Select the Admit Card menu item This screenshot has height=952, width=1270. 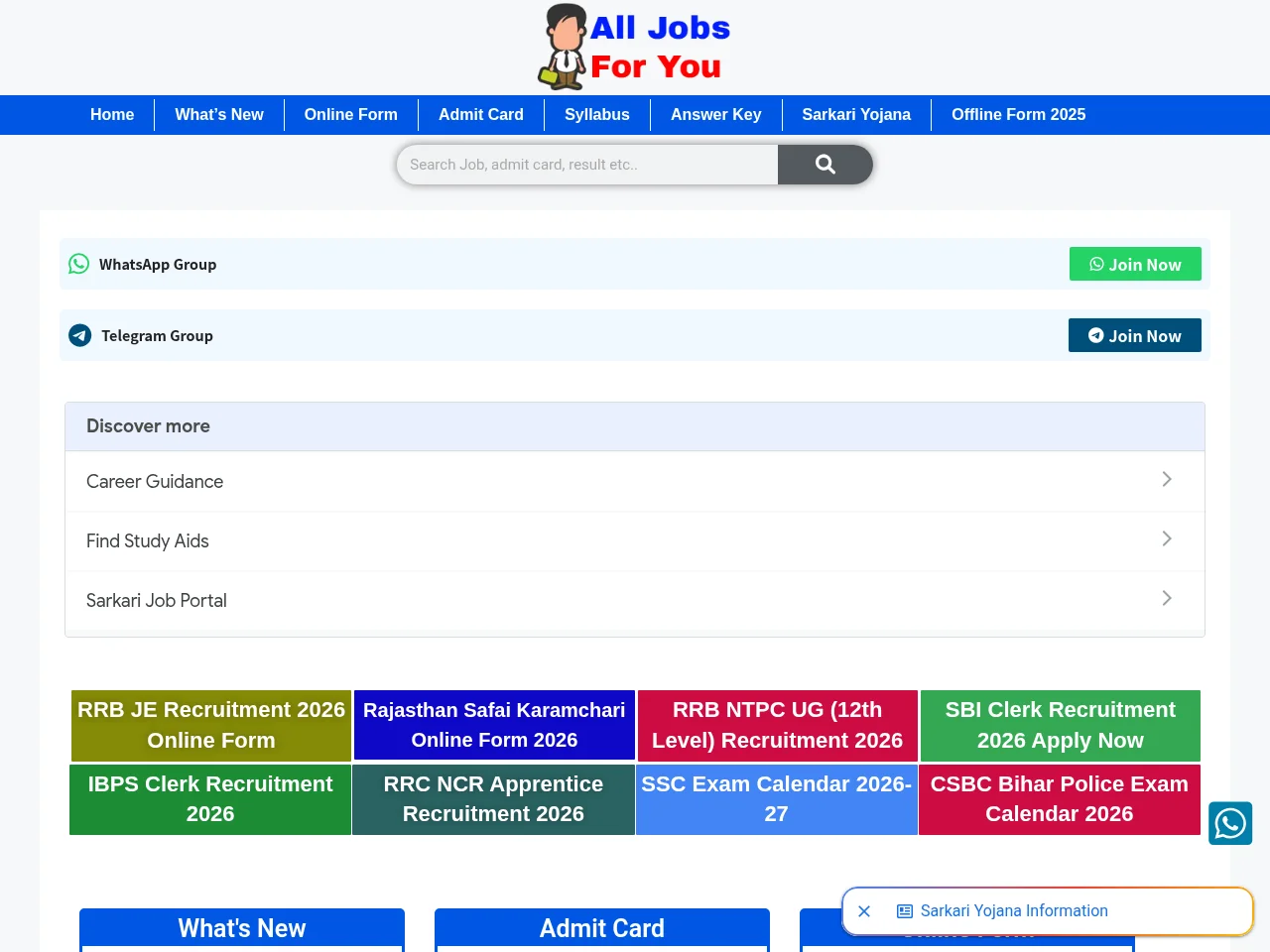(481, 115)
